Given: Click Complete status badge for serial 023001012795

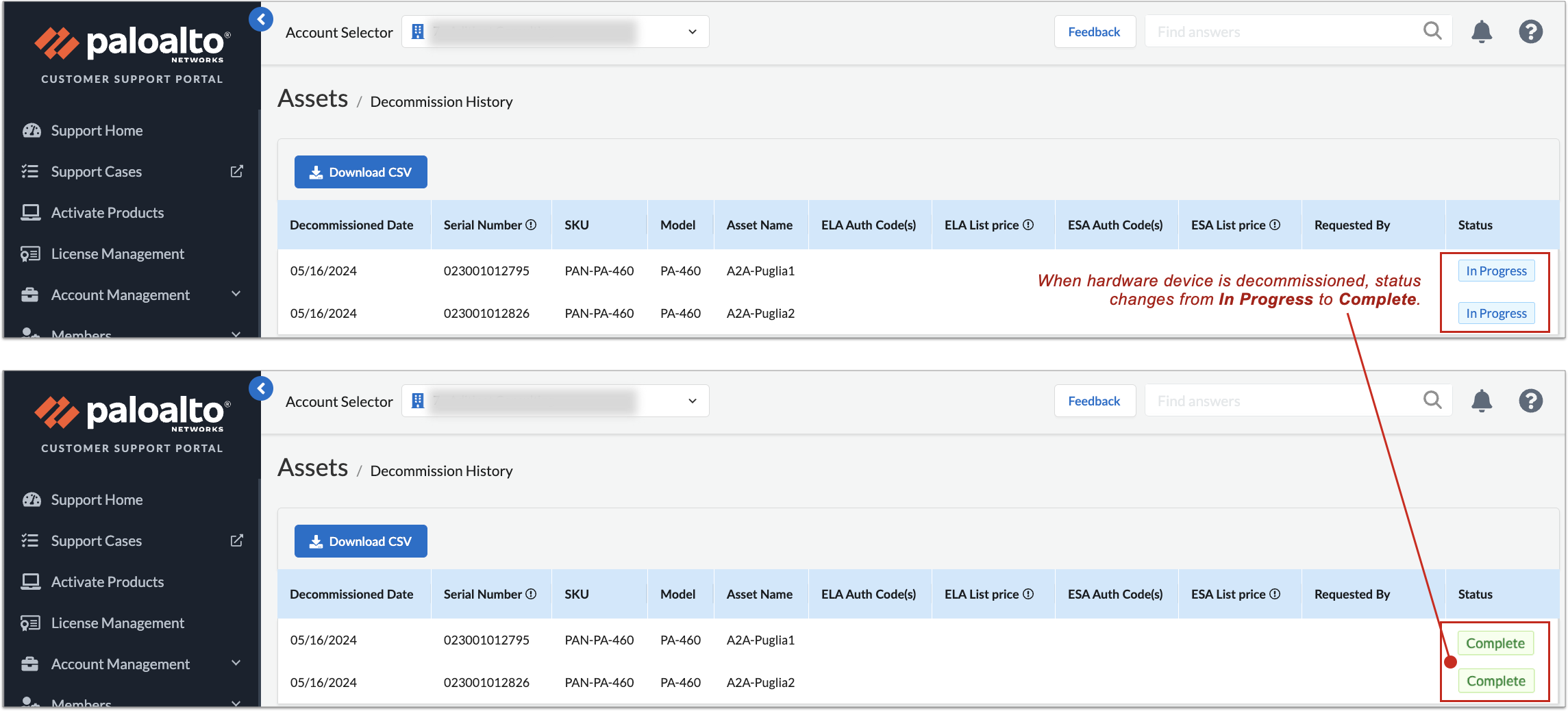Looking at the screenshot, I should click(1495, 643).
